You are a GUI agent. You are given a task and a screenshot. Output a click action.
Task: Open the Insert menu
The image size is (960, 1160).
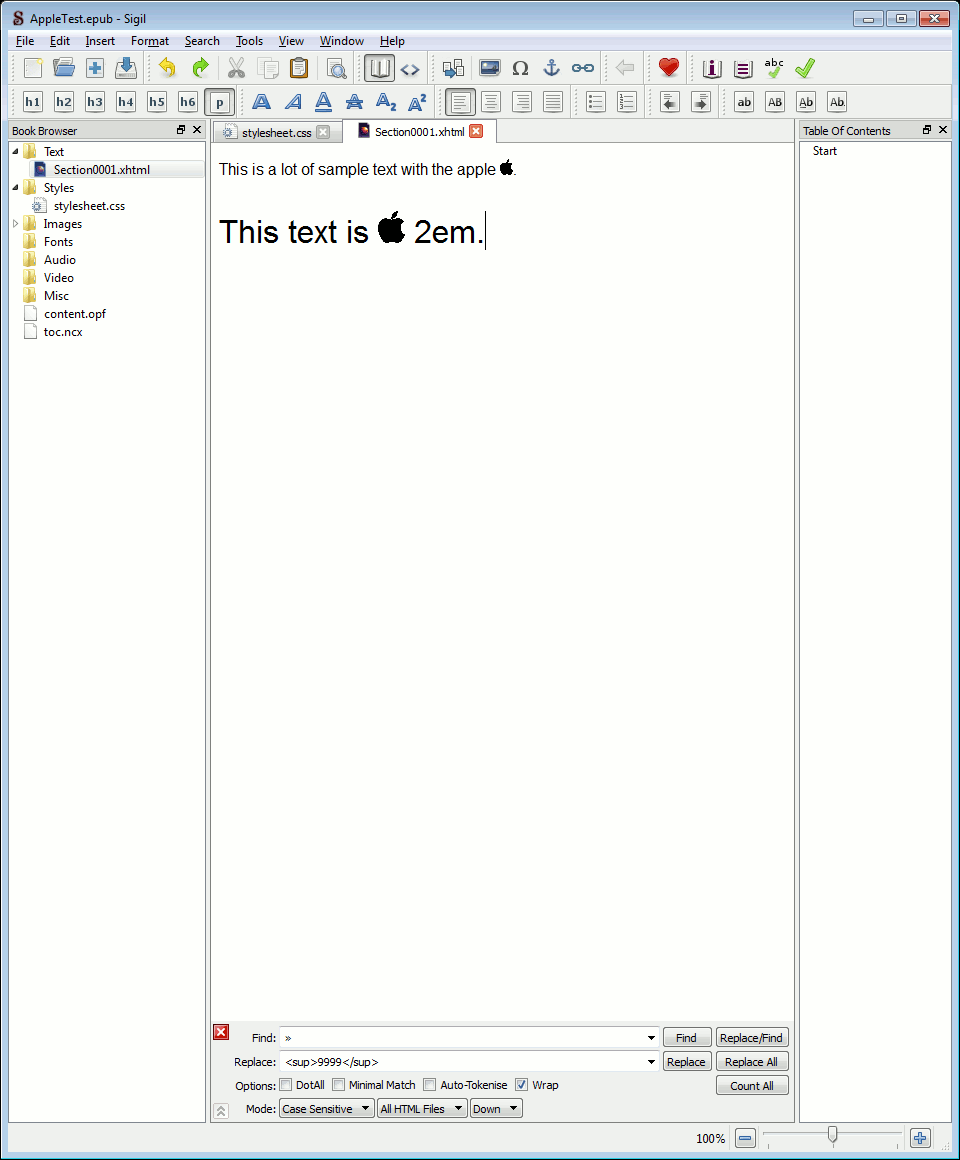pos(100,41)
